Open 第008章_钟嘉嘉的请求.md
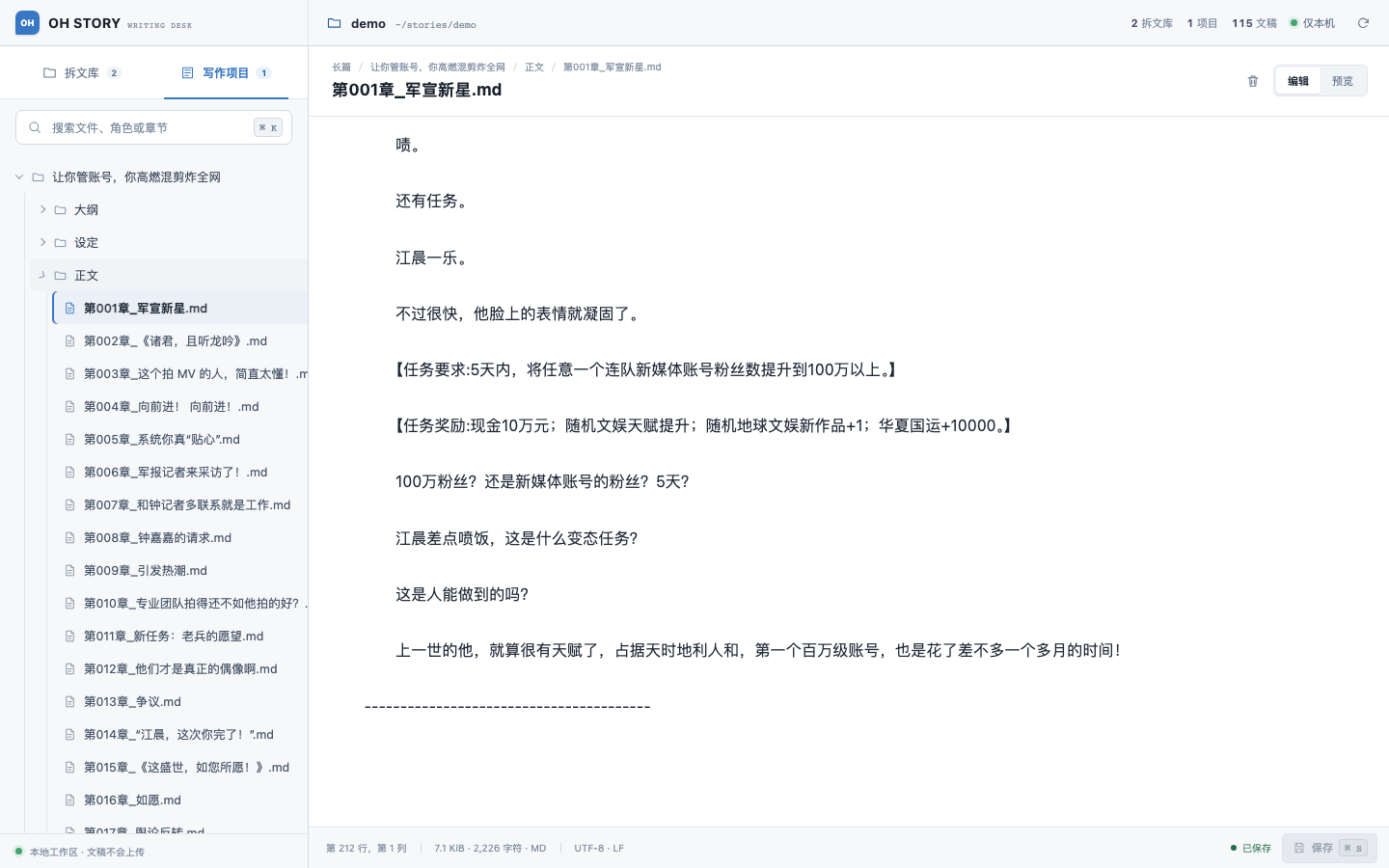 180,537
